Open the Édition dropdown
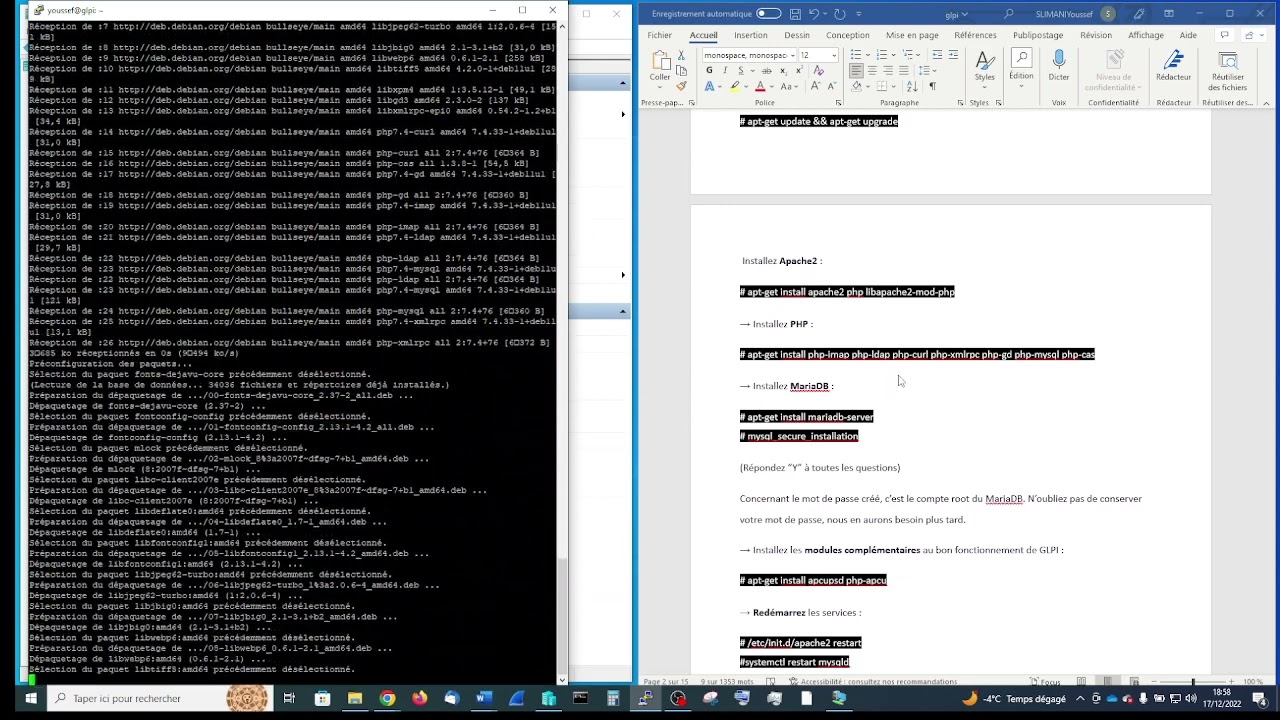Screen dimensions: 1280x720 coord(1021,67)
